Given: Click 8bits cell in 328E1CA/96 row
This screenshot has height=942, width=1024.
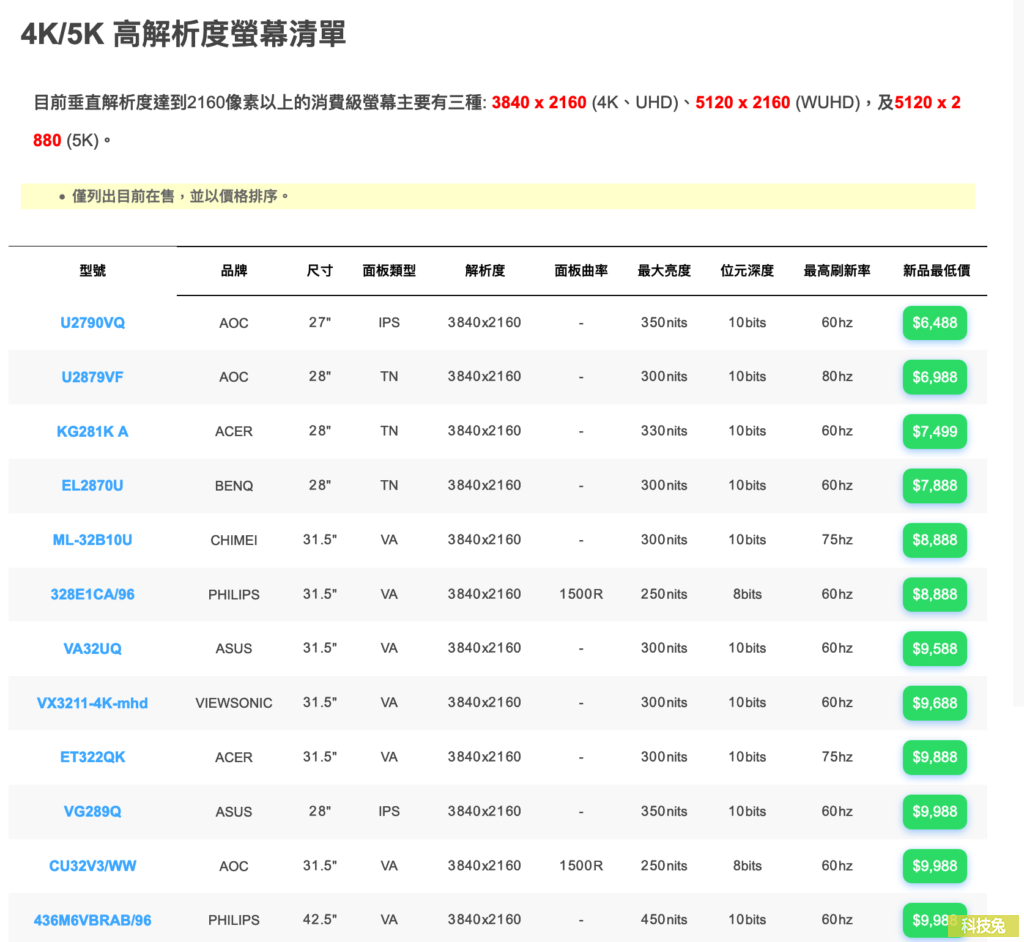Looking at the screenshot, I should pos(747,594).
